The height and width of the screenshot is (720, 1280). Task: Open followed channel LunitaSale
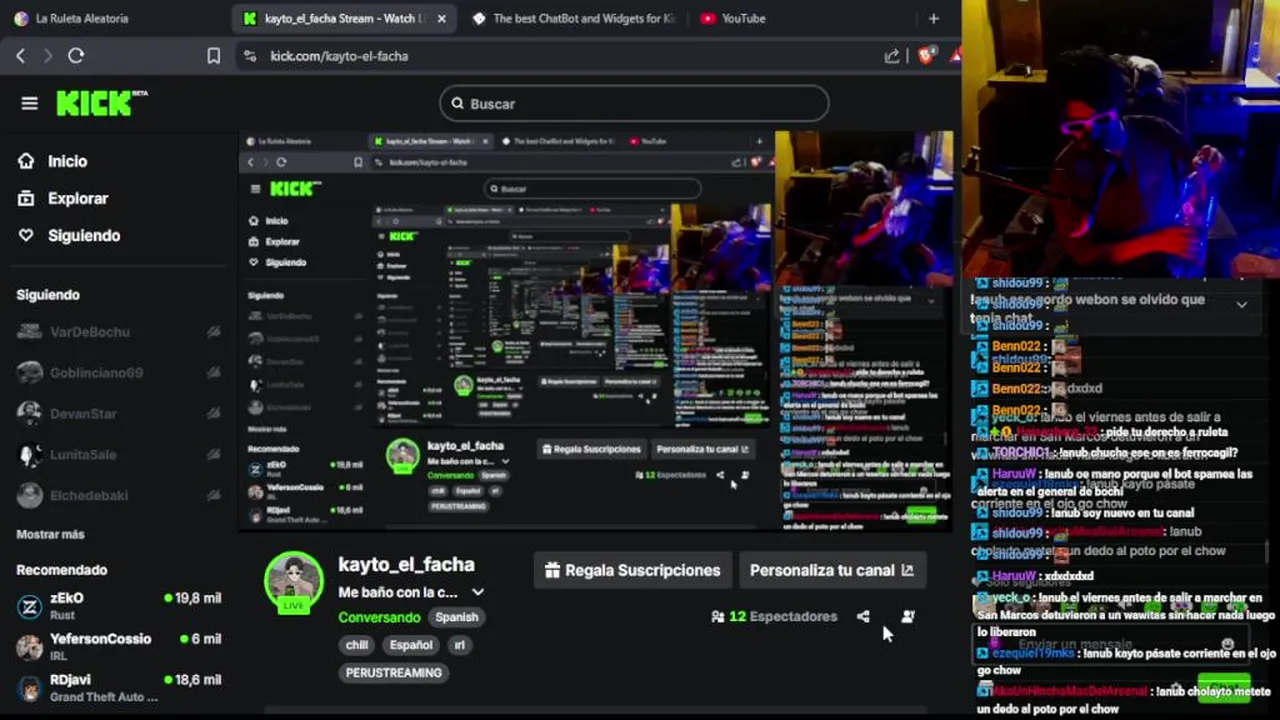coord(83,454)
